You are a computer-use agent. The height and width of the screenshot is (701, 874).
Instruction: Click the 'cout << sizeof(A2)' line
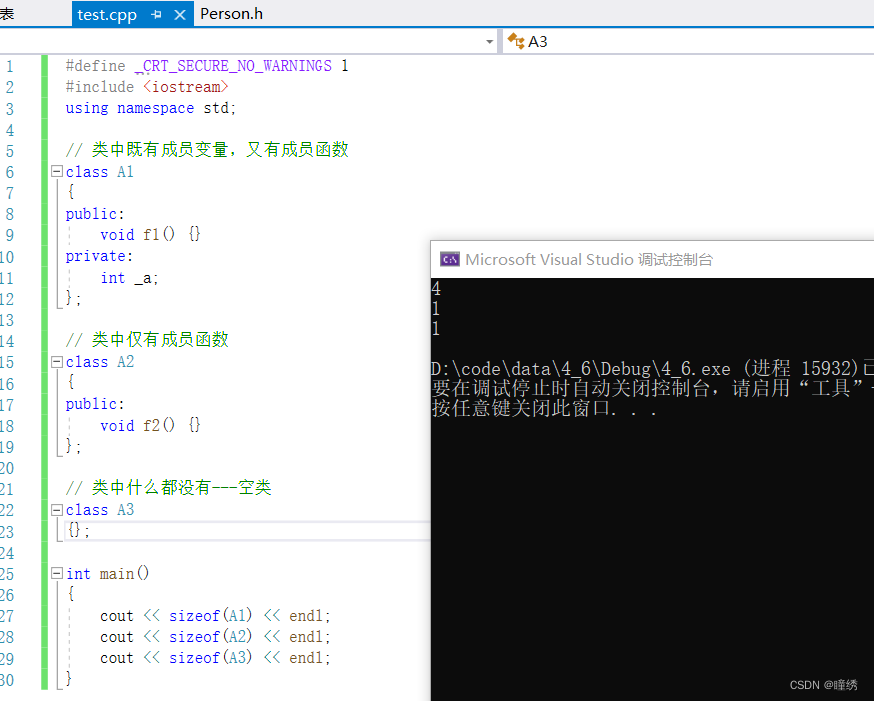[x=215, y=636]
